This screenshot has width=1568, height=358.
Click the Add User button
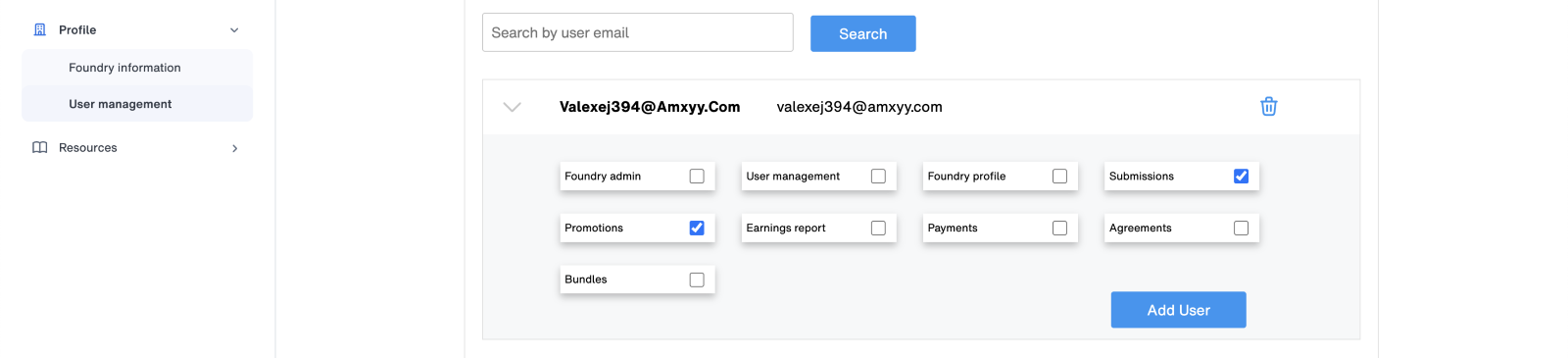(1178, 310)
